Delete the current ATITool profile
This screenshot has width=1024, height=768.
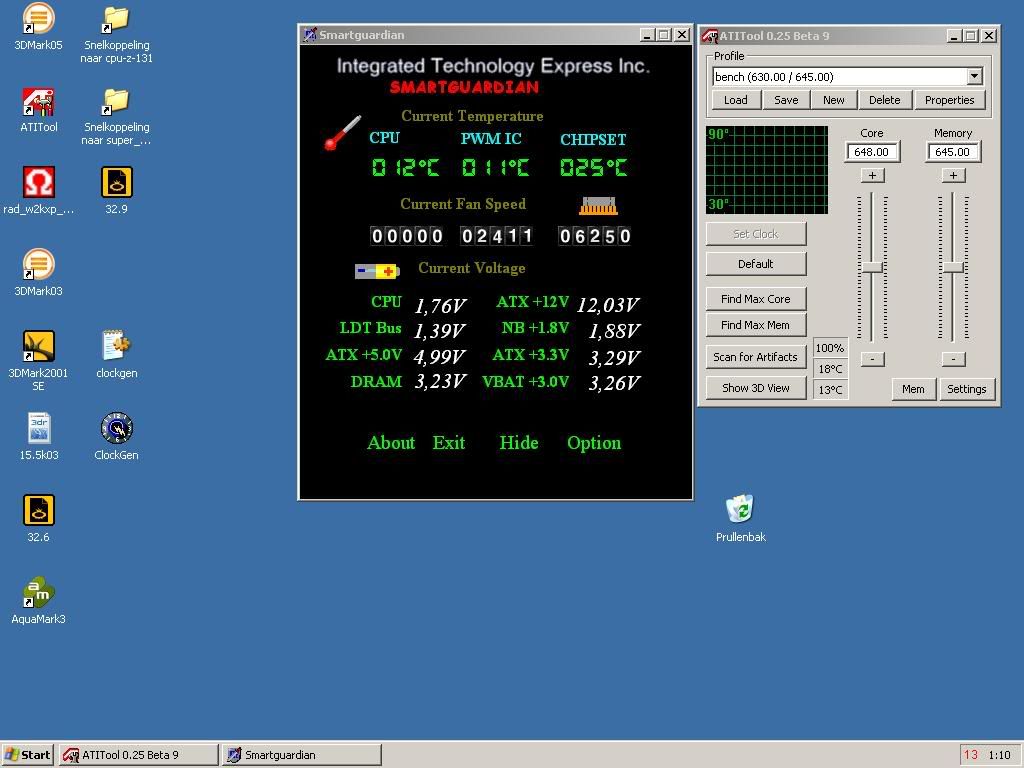pos(884,100)
